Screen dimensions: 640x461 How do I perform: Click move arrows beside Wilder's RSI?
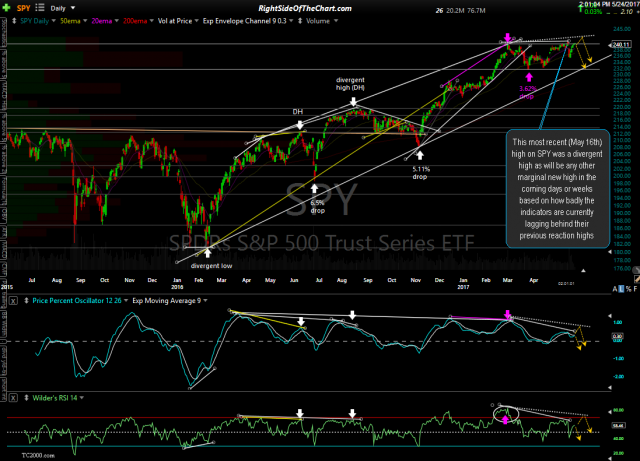pyautogui.click(x=27, y=398)
